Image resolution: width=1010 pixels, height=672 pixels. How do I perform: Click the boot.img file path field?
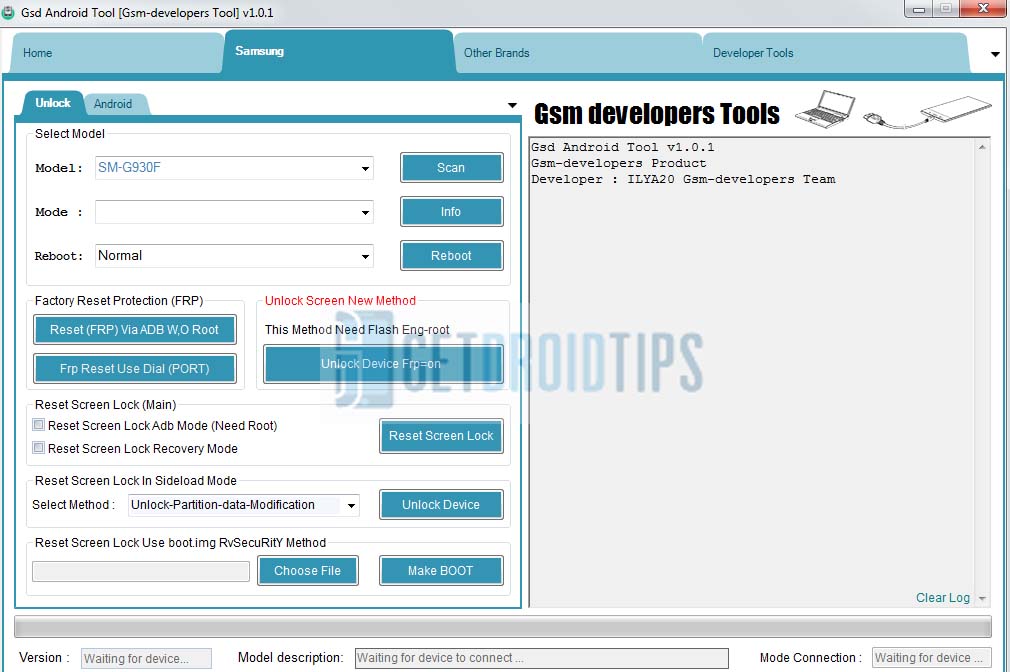(x=141, y=571)
